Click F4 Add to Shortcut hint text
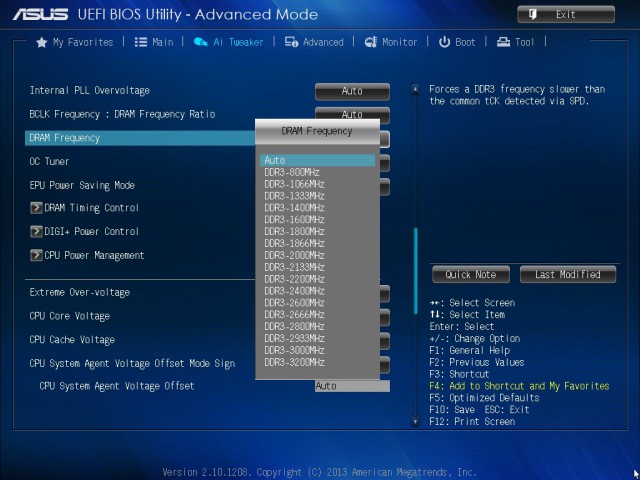640x480 pixels. [x=519, y=386]
